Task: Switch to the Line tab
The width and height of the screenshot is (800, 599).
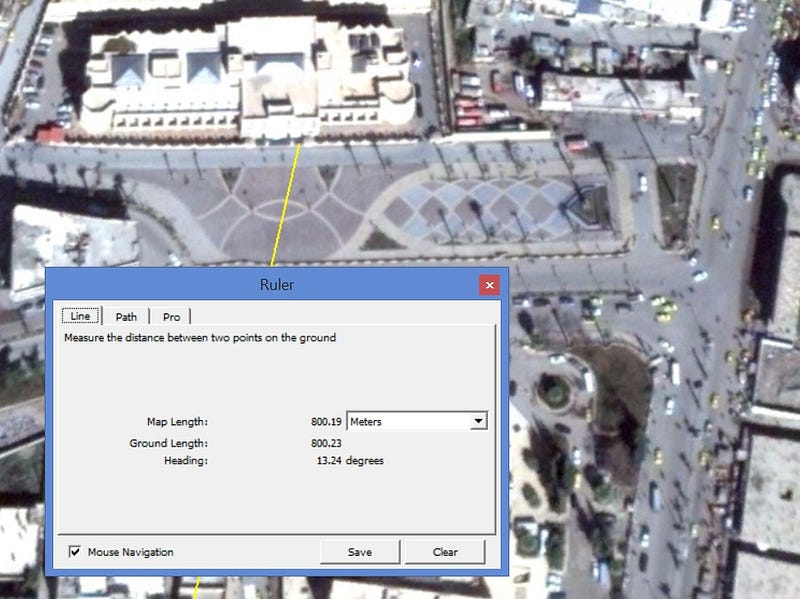Action: point(81,316)
